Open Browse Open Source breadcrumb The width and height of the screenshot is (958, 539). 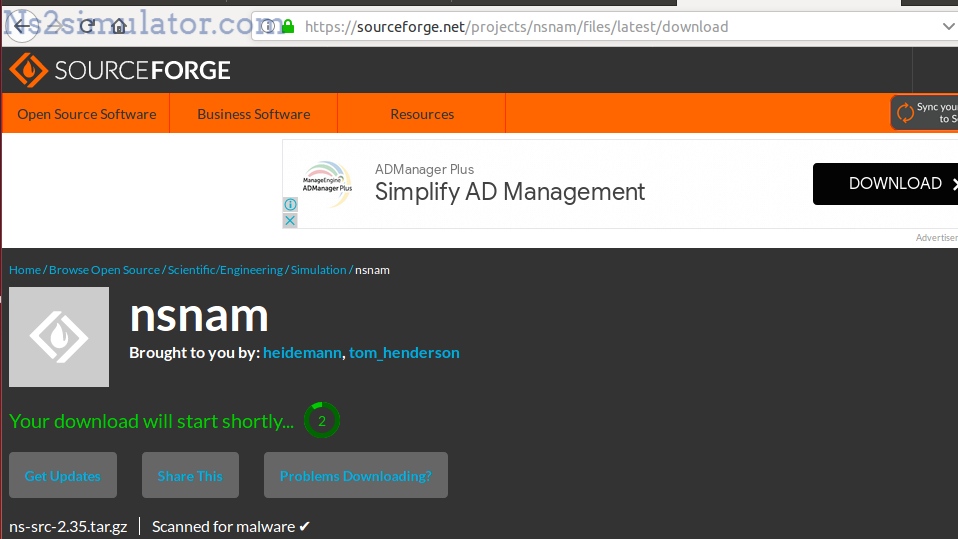point(104,270)
